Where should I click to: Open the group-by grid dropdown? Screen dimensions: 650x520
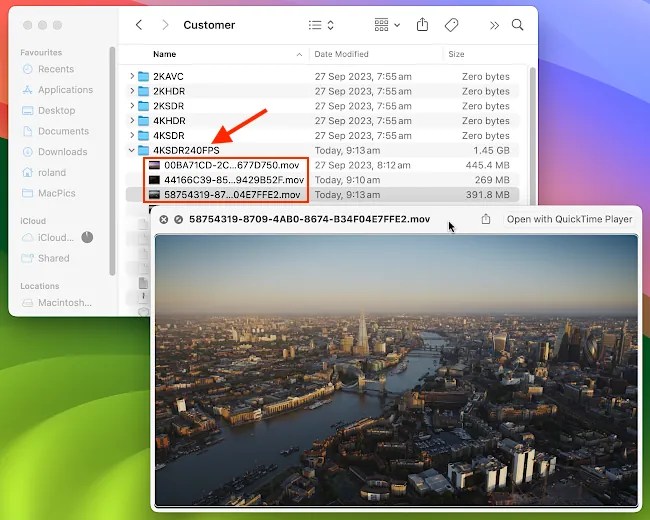[386, 25]
